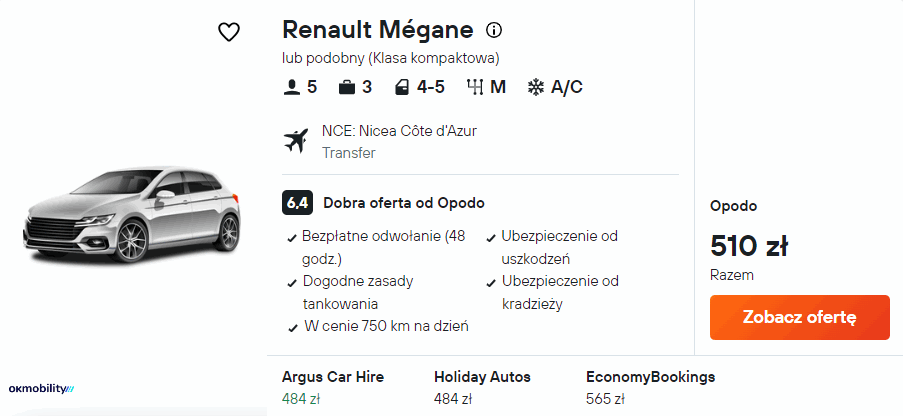Click the car doors icon
The image size is (903, 416).
401,87
